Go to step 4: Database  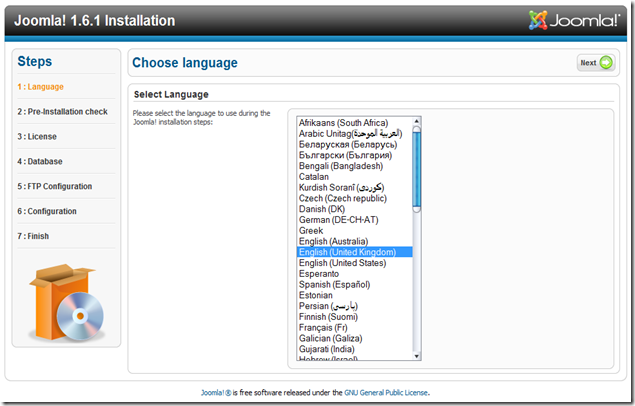pyautogui.click(x=40, y=162)
